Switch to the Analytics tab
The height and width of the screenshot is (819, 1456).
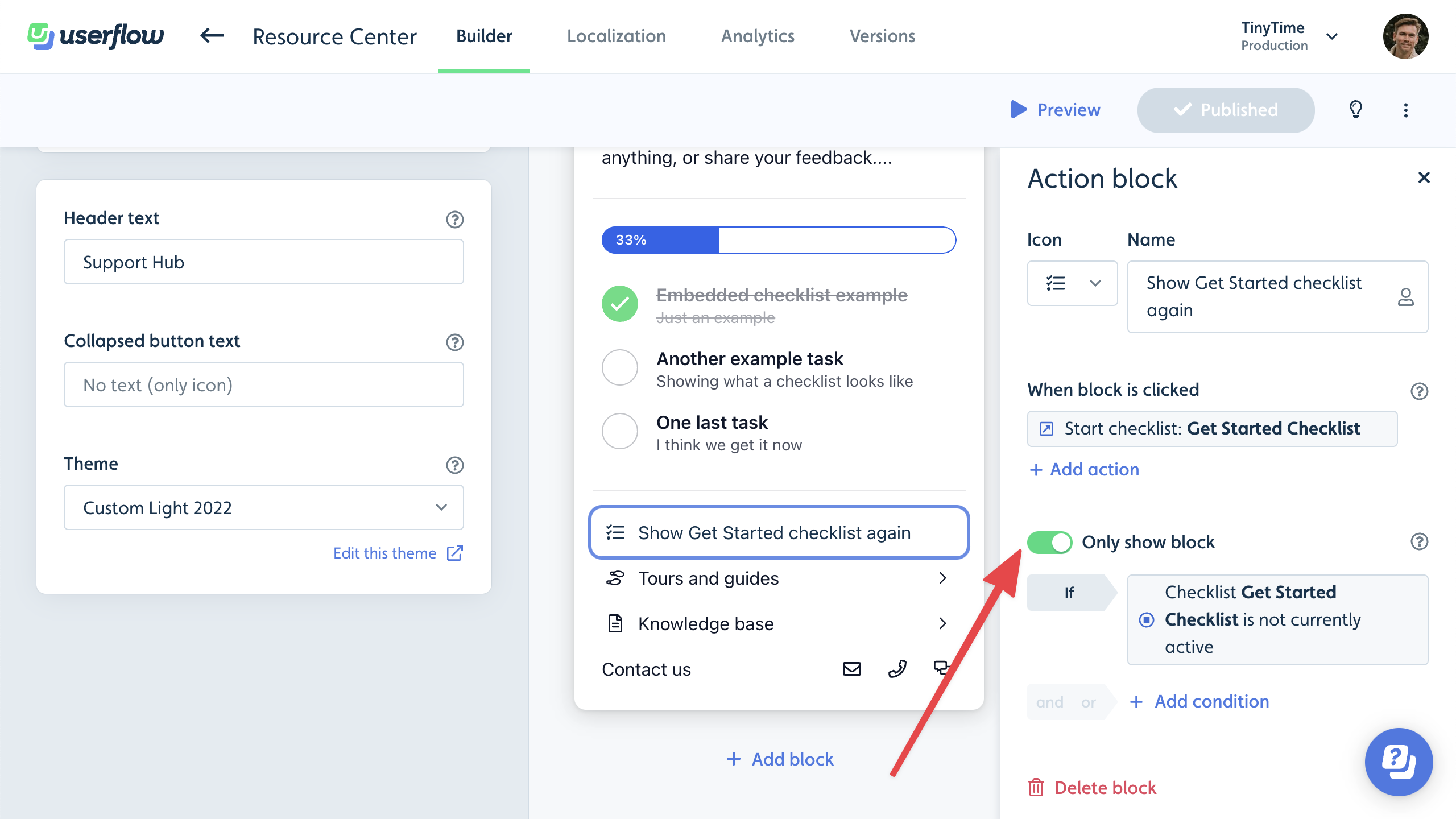pos(758,36)
